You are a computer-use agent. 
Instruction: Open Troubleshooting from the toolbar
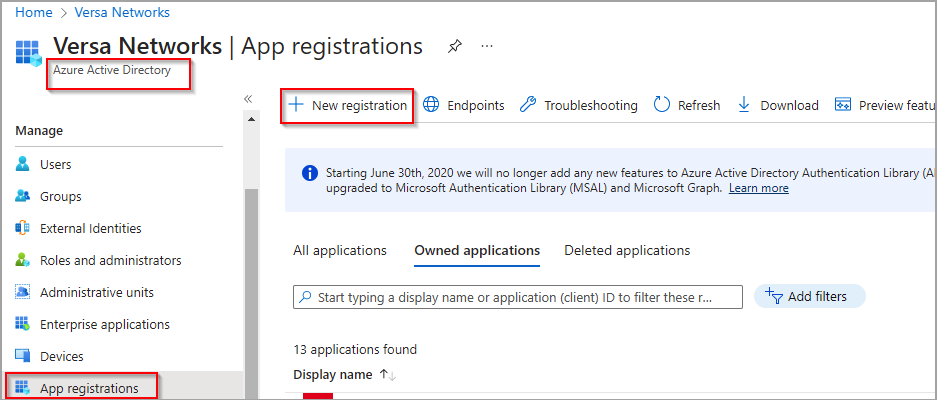point(578,105)
